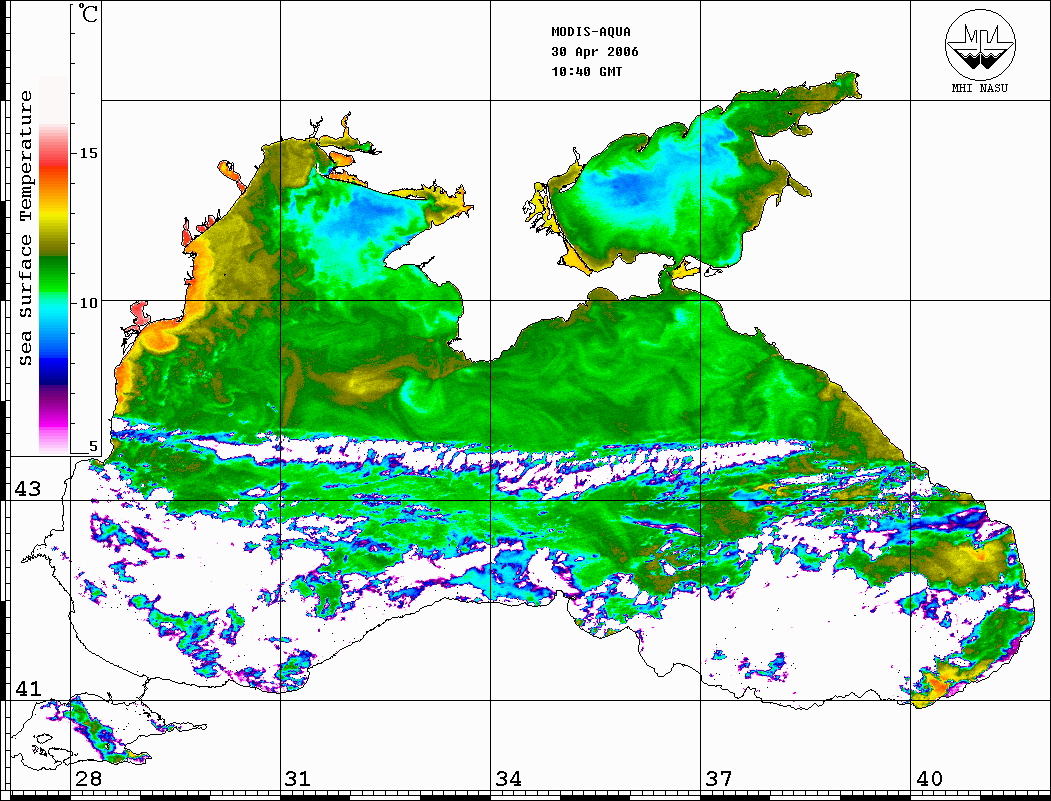Click the longitude label 34

click(x=509, y=778)
